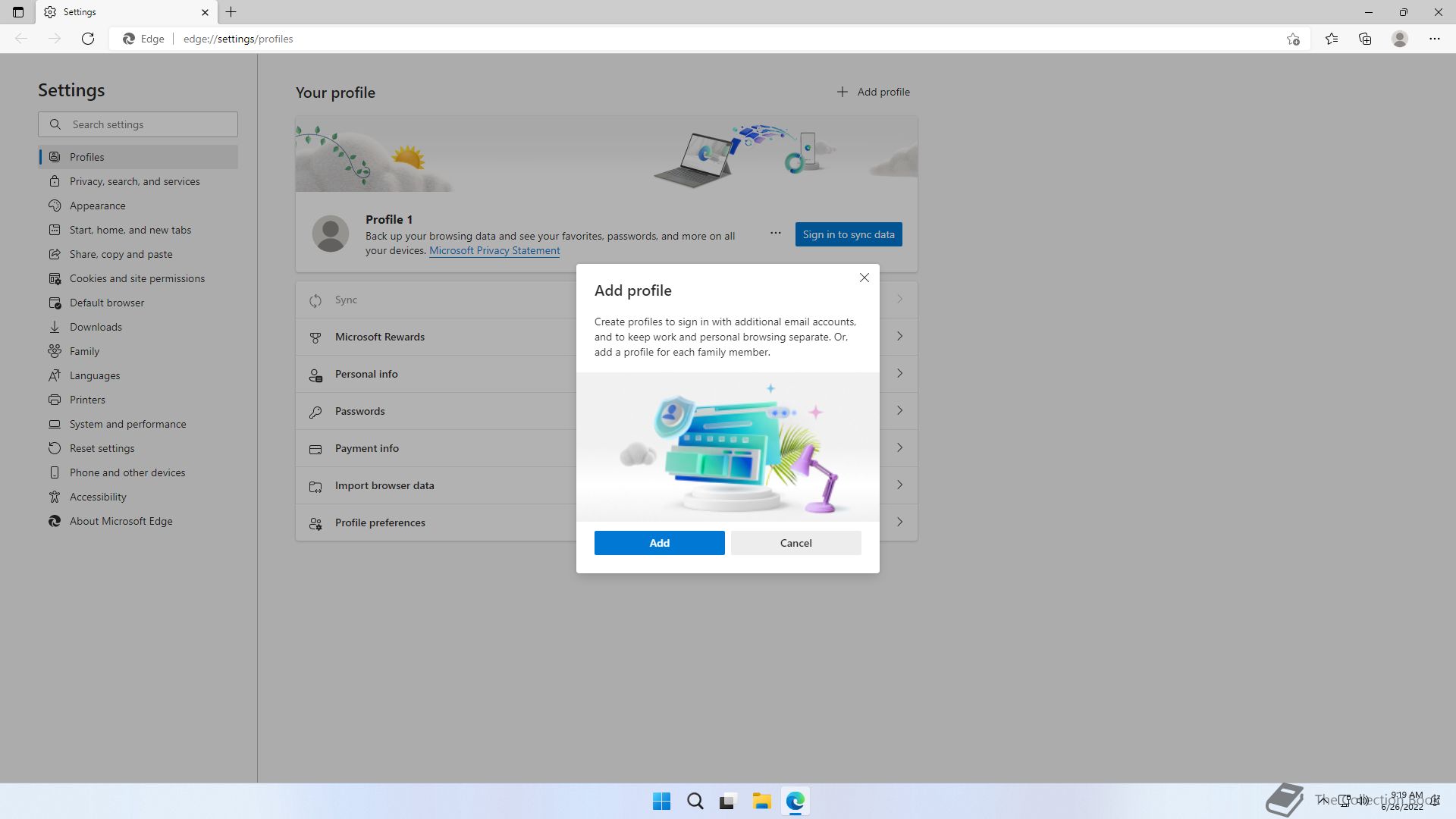Viewport: 1456px width, 819px height.
Task: Open the profile avatar in toolbar
Action: pos(1400,39)
